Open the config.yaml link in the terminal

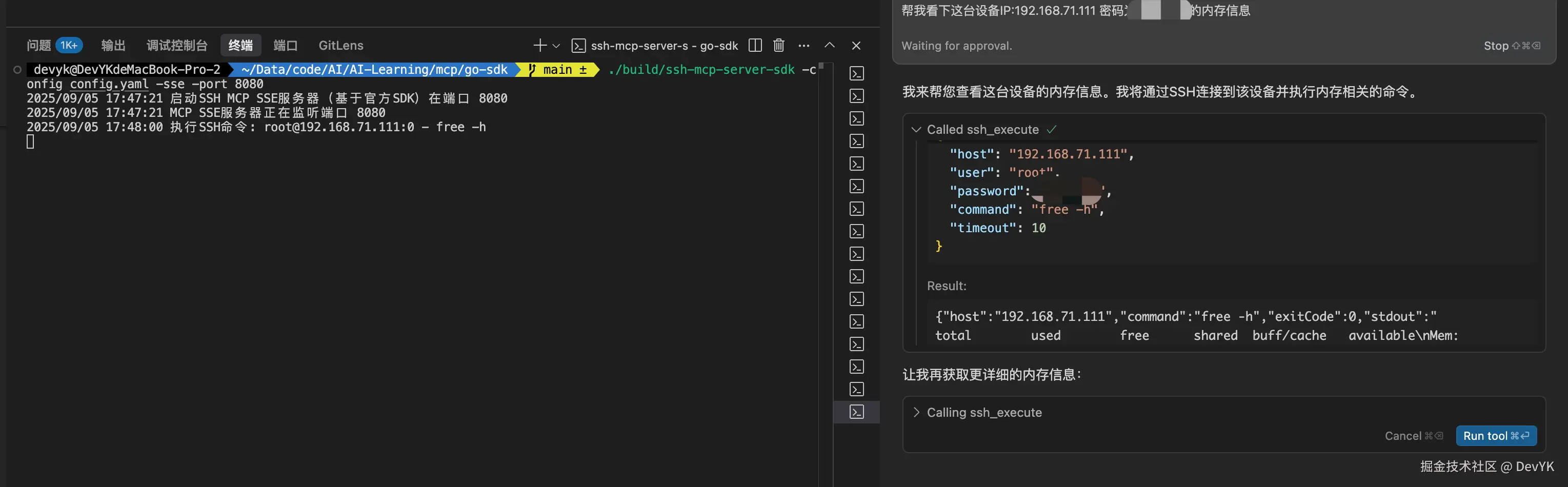[x=109, y=84]
